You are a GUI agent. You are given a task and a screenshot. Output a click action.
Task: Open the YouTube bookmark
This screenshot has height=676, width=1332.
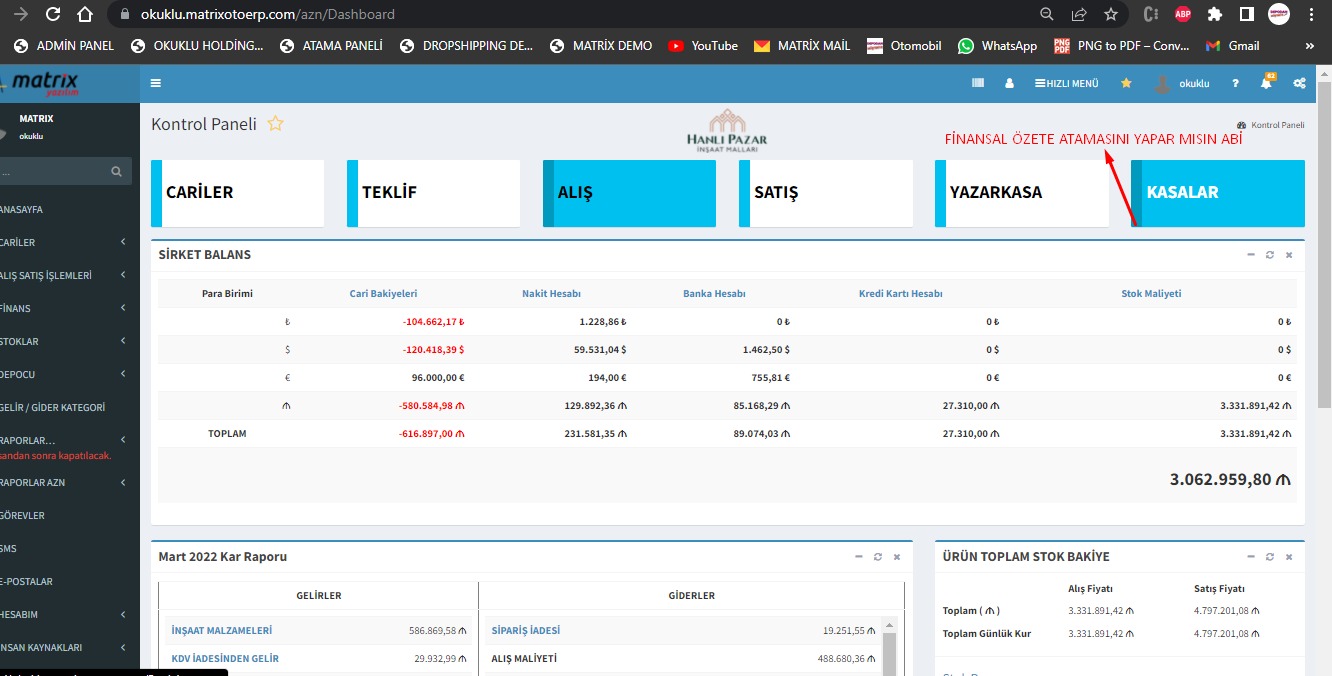(x=703, y=46)
